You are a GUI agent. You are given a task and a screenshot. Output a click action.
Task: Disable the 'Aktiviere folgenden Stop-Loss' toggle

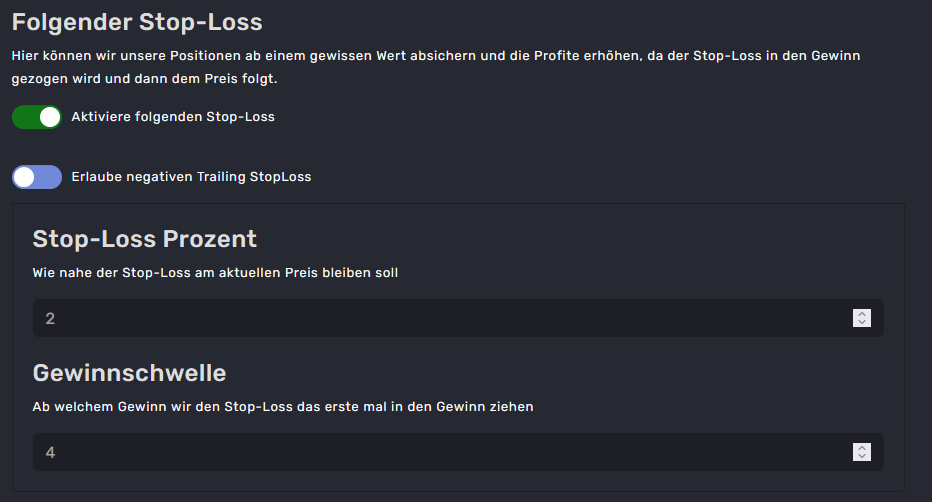pos(36,117)
